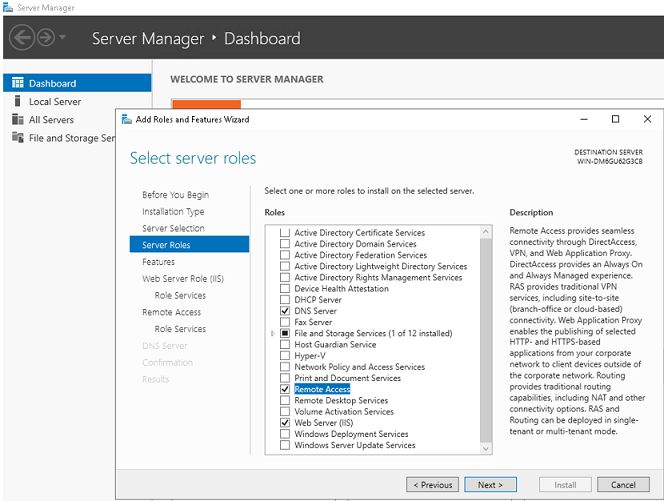Check Active Directory Rights Management Services
Image resolution: width=664 pixels, height=501 pixels.
(x=285, y=277)
